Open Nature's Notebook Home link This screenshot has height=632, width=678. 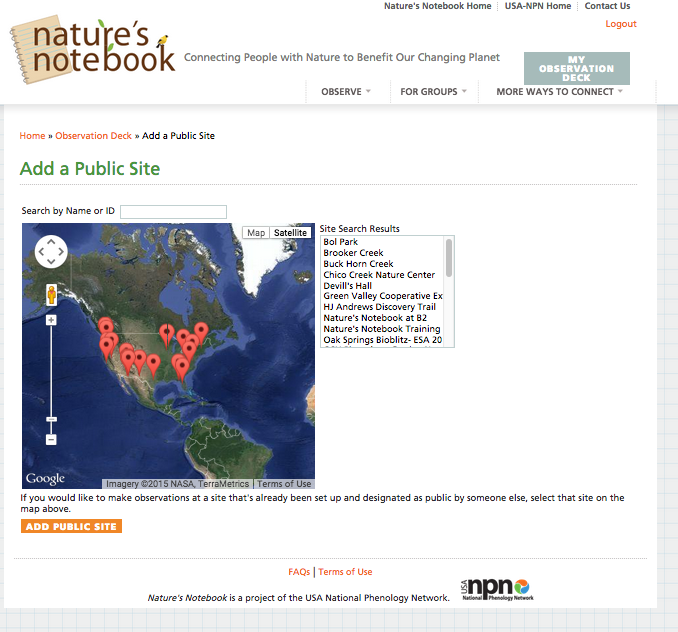pyautogui.click(x=438, y=6)
